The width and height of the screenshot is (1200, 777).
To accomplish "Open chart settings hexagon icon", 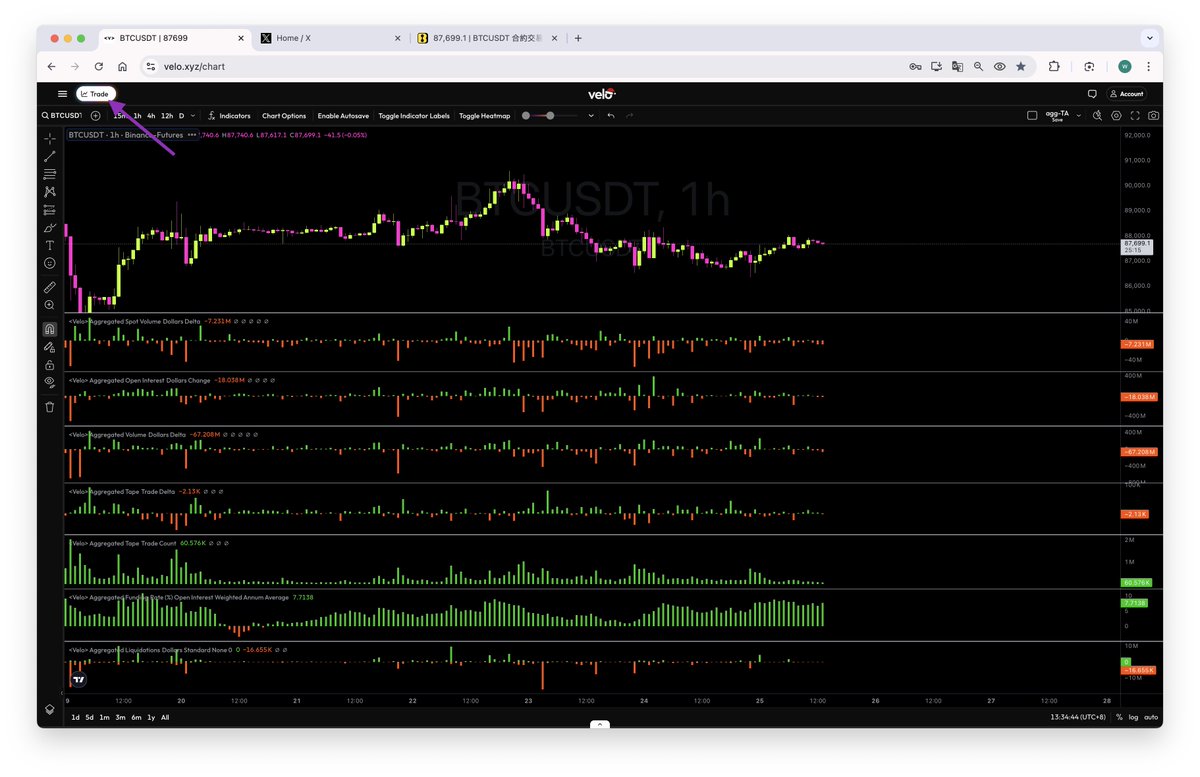I will (x=1116, y=116).
